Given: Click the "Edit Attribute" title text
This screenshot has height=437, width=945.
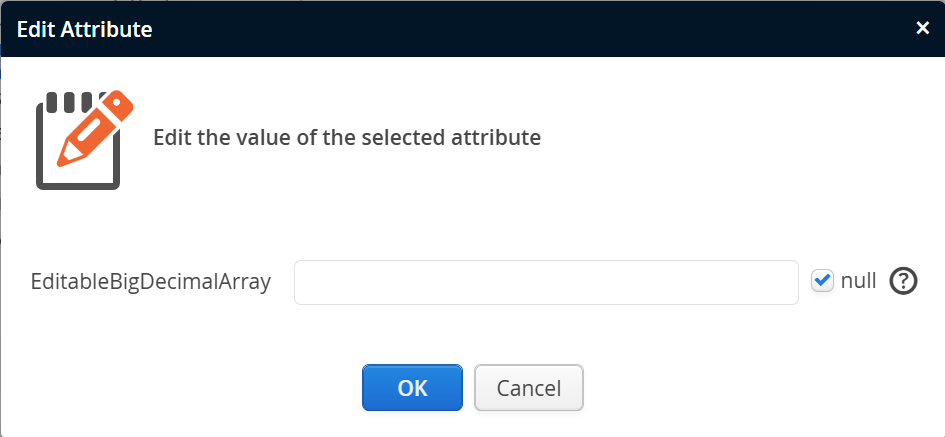Looking at the screenshot, I should 84,29.
